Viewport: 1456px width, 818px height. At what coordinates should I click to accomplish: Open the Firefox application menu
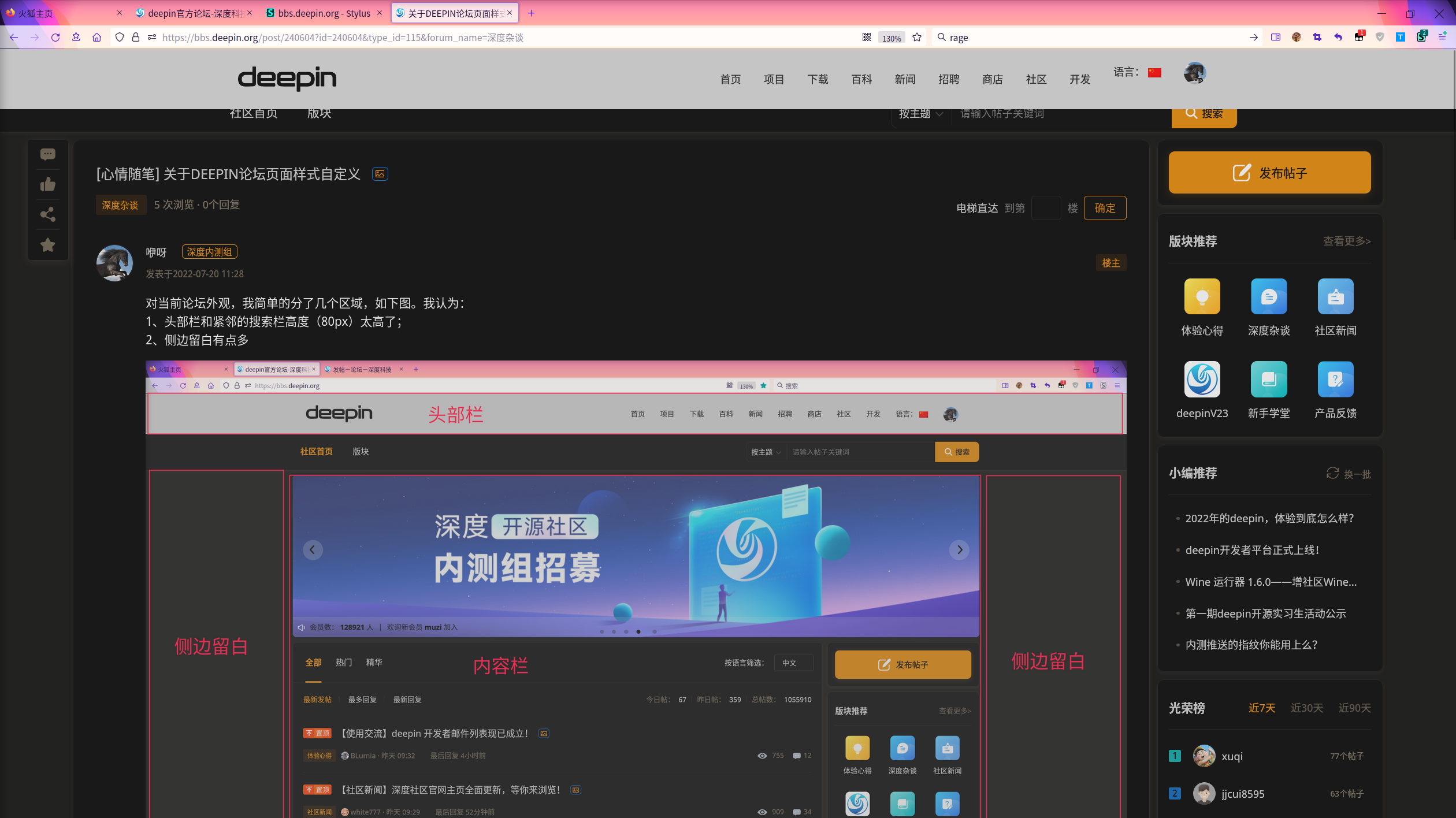click(1442, 37)
